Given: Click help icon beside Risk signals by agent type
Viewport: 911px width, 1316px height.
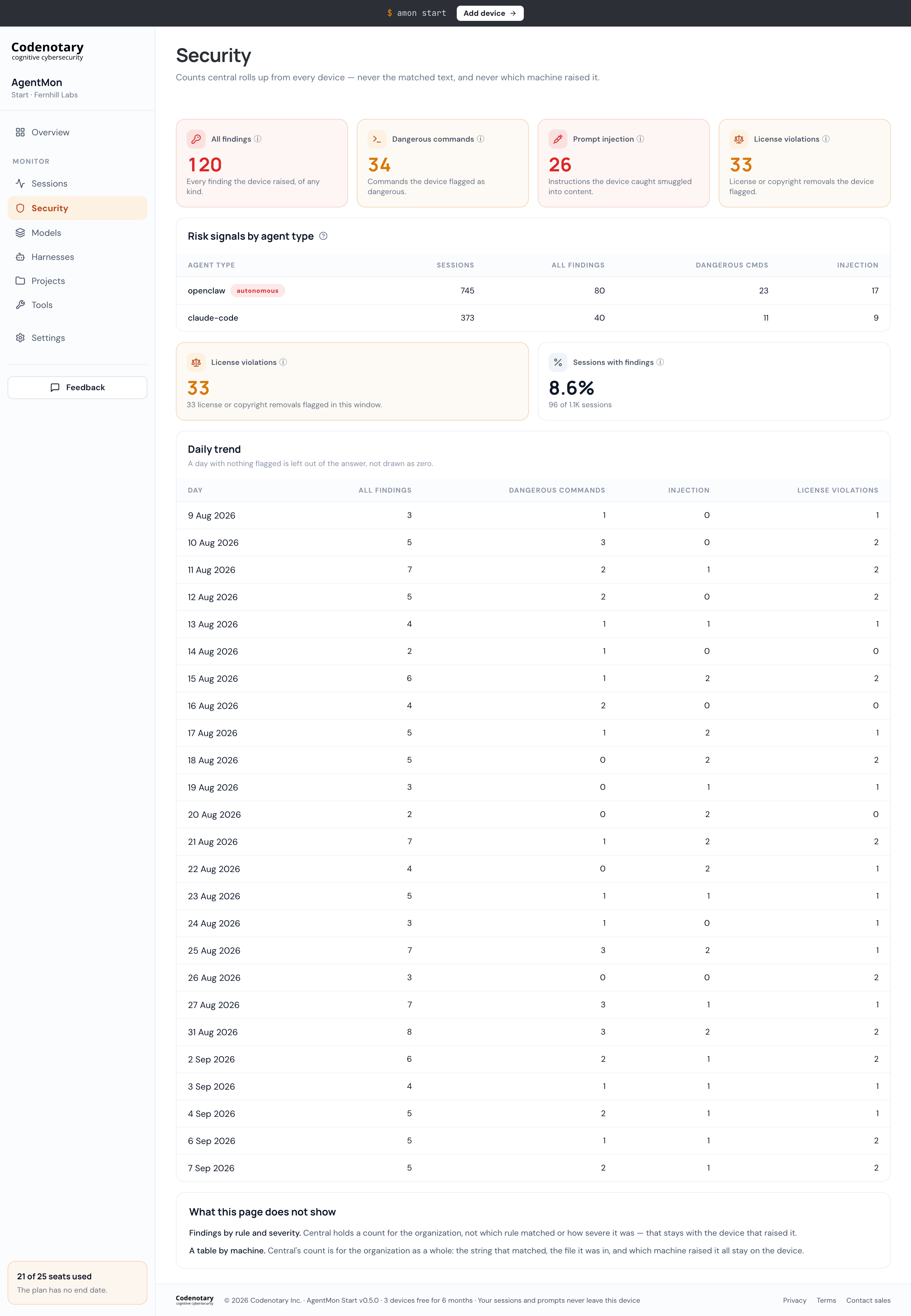Looking at the screenshot, I should [x=323, y=236].
